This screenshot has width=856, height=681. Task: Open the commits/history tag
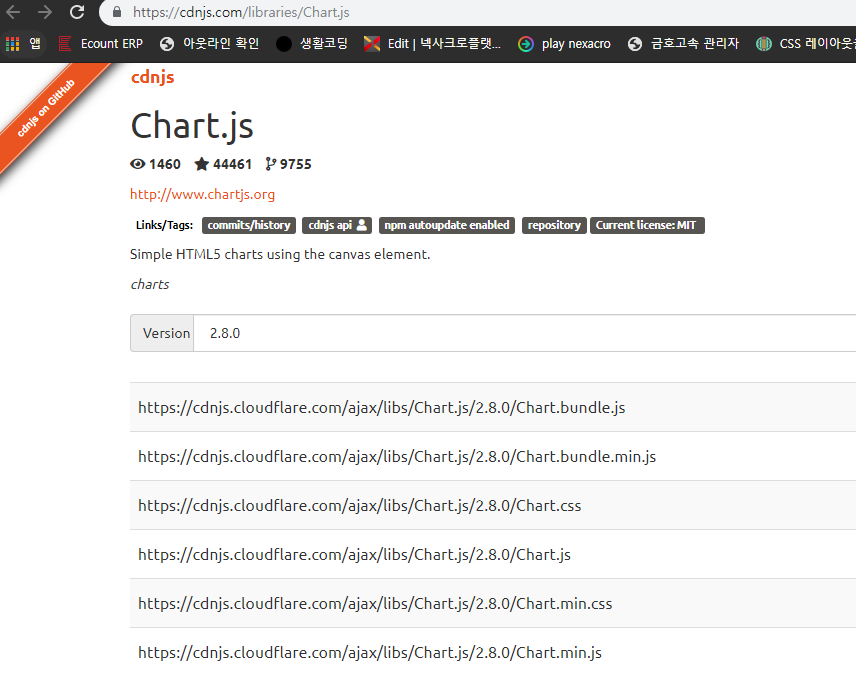coord(249,226)
